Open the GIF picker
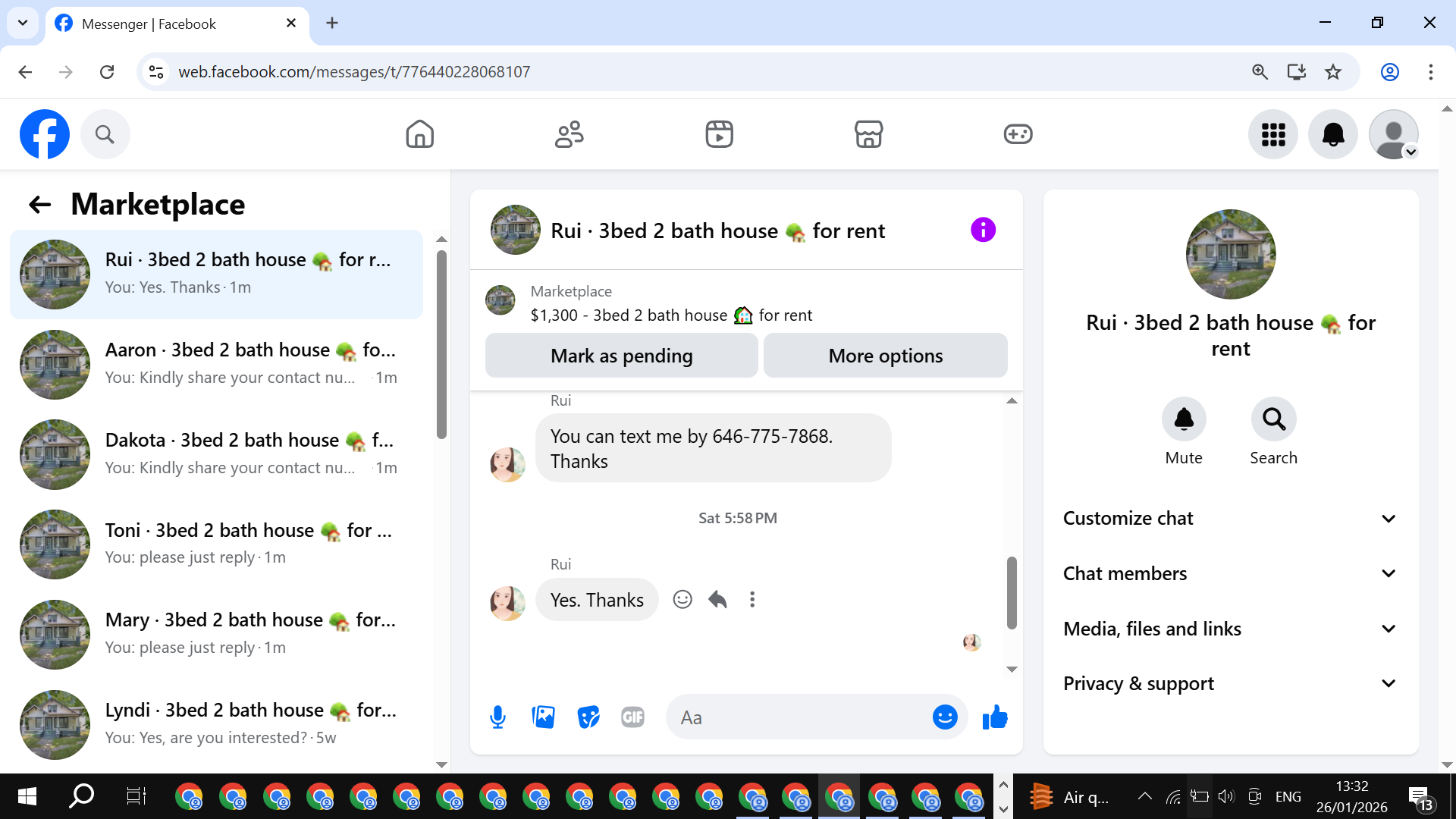The width and height of the screenshot is (1456, 819). pyautogui.click(x=632, y=717)
